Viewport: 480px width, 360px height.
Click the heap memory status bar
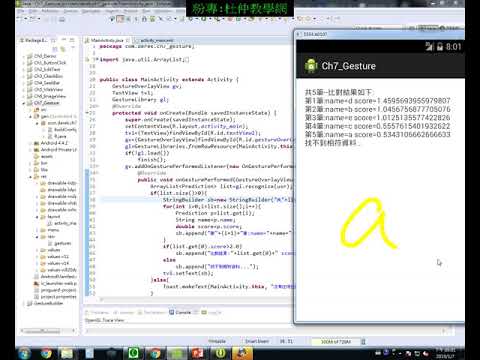pos(335,342)
